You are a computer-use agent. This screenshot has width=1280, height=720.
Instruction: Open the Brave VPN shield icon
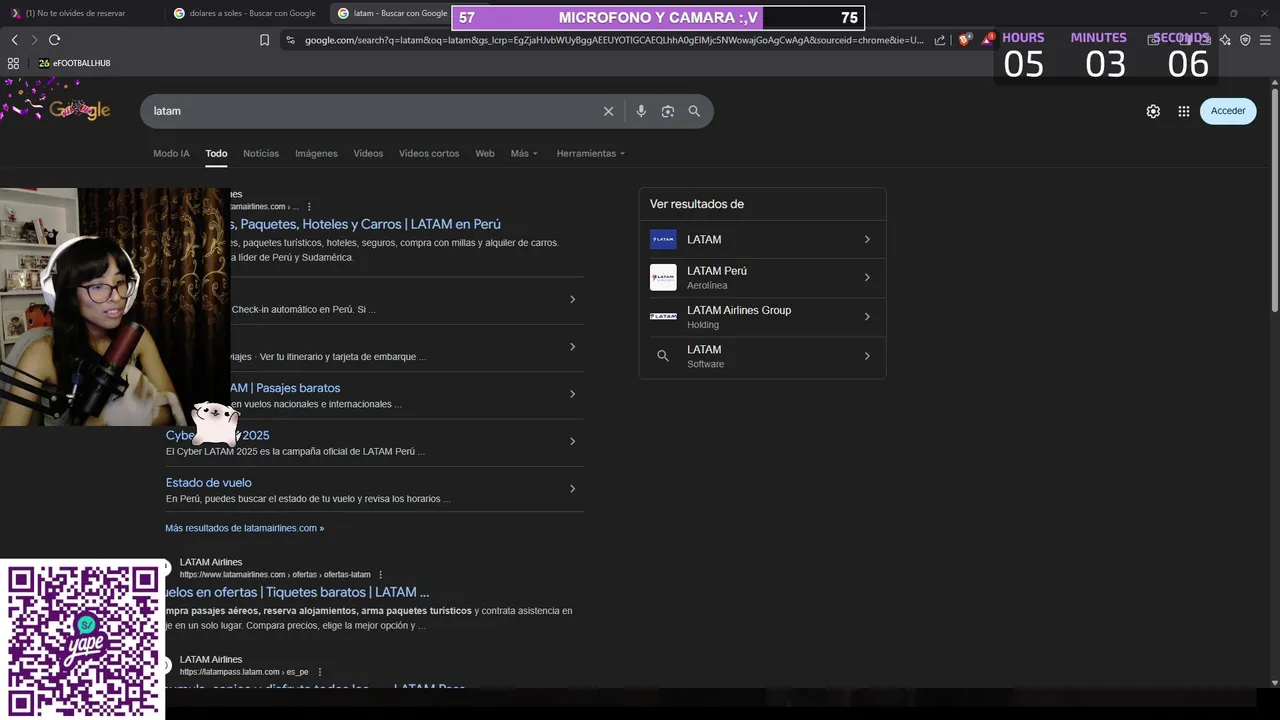(1245, 40)
